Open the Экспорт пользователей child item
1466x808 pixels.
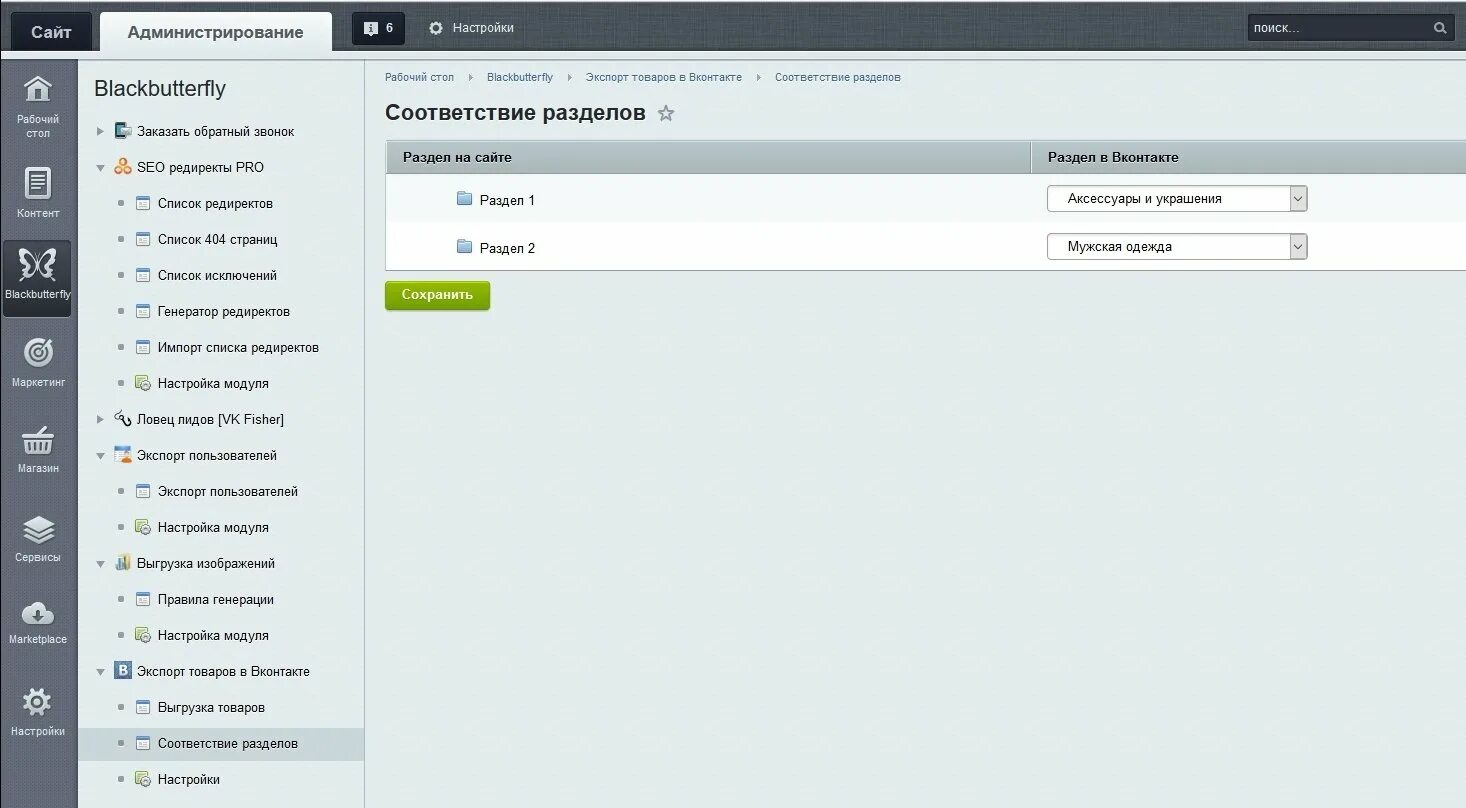228,491
